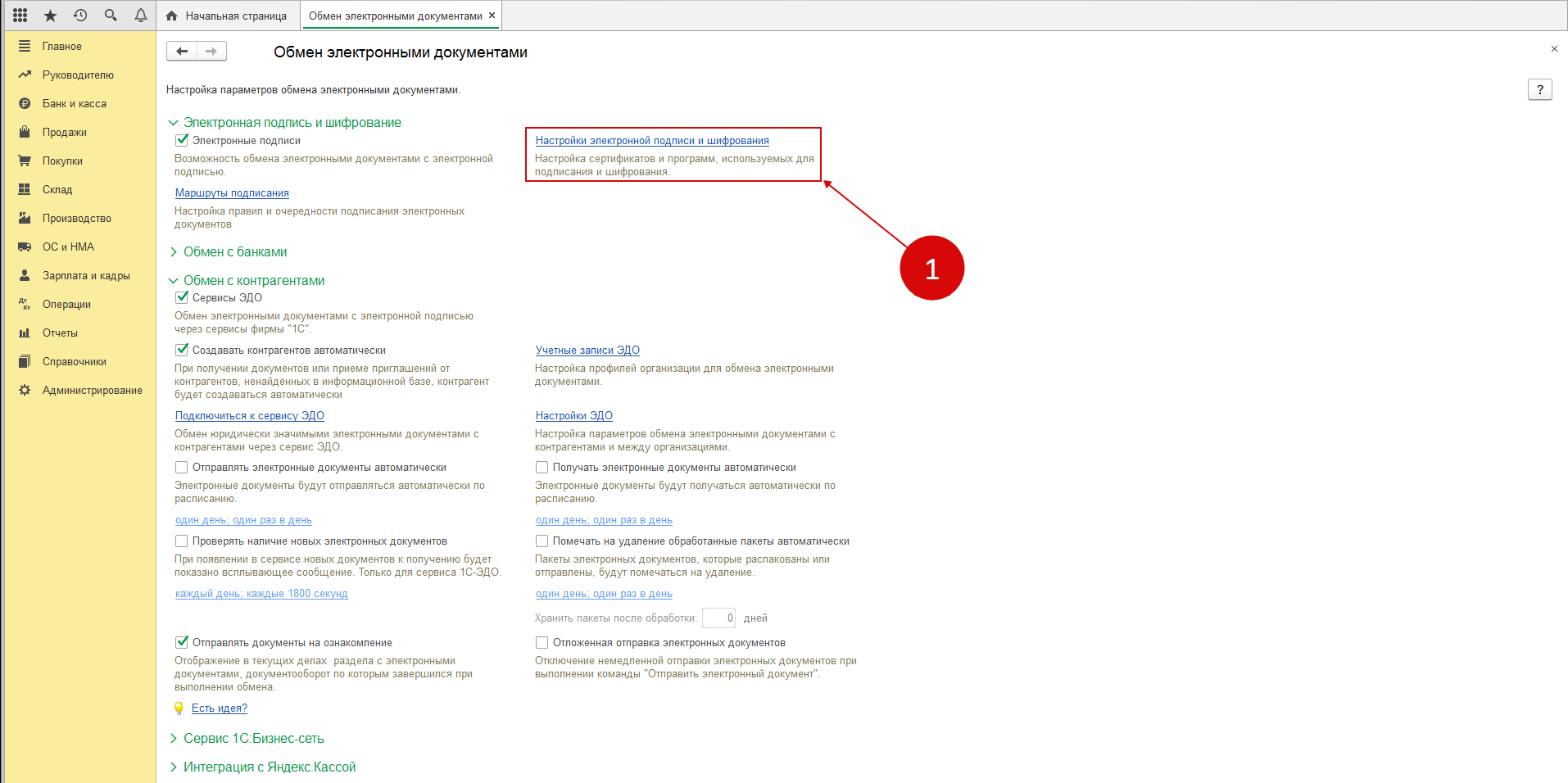Open Продажи menu section
This screenshot has height=783, width=1568.
pos(65,133)
